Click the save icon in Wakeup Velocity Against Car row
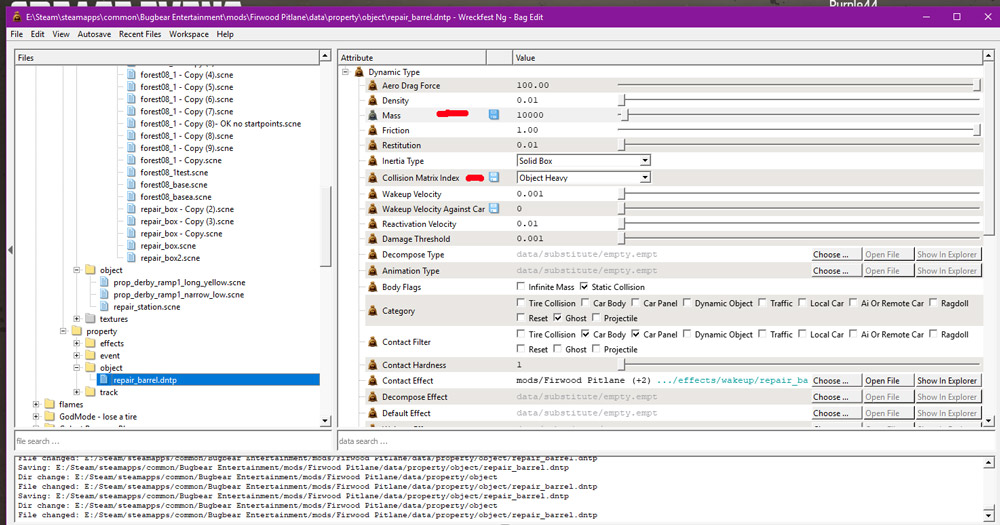Screen dimensions: 1000x525 point(494,209)
